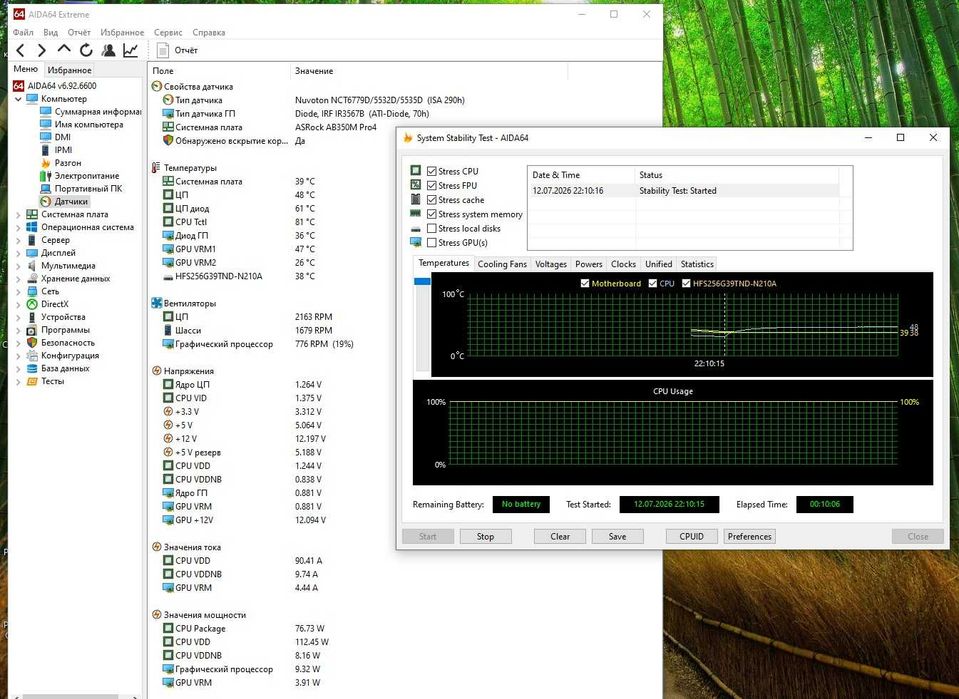The width and height of the screenshot is (959, 699).
Task: Click the blue temperature graph scale slider
Action: 422,281
